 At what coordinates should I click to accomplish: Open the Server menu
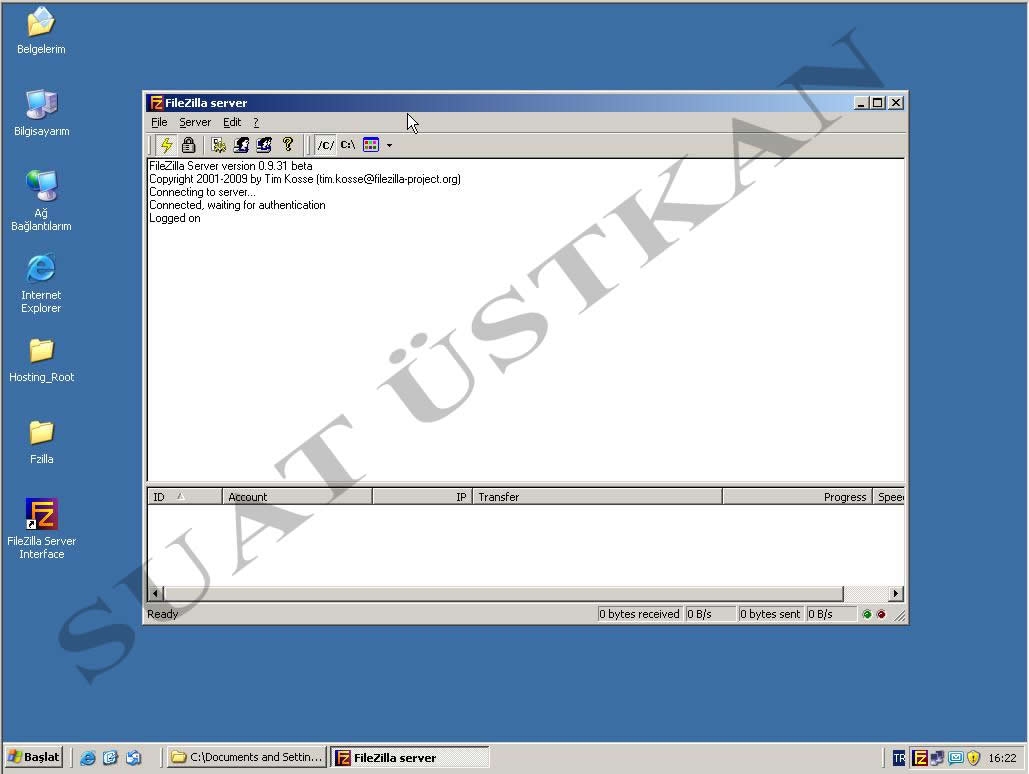(x=195, y=122)
